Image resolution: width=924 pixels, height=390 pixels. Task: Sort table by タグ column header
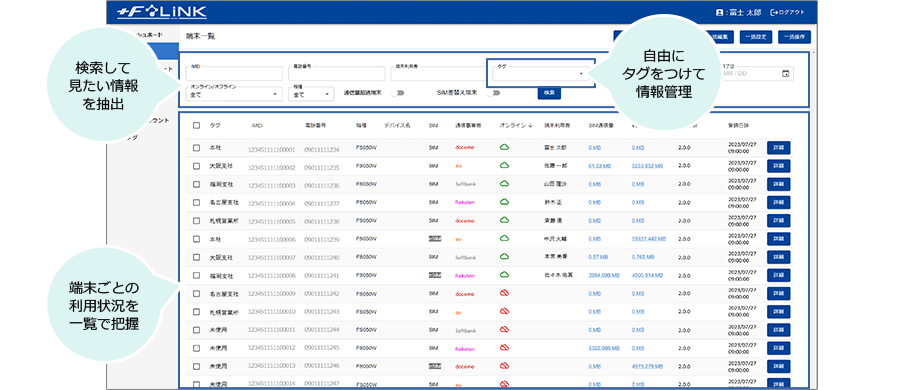pos(214,125)
